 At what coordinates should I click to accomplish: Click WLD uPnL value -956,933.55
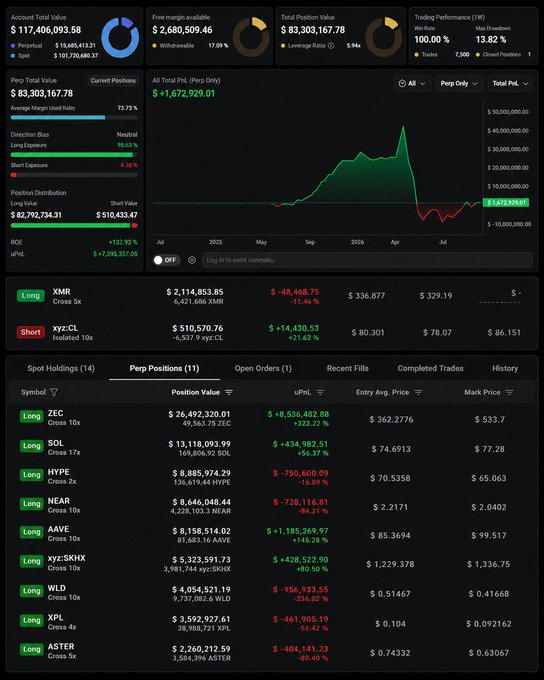point(301,589)
